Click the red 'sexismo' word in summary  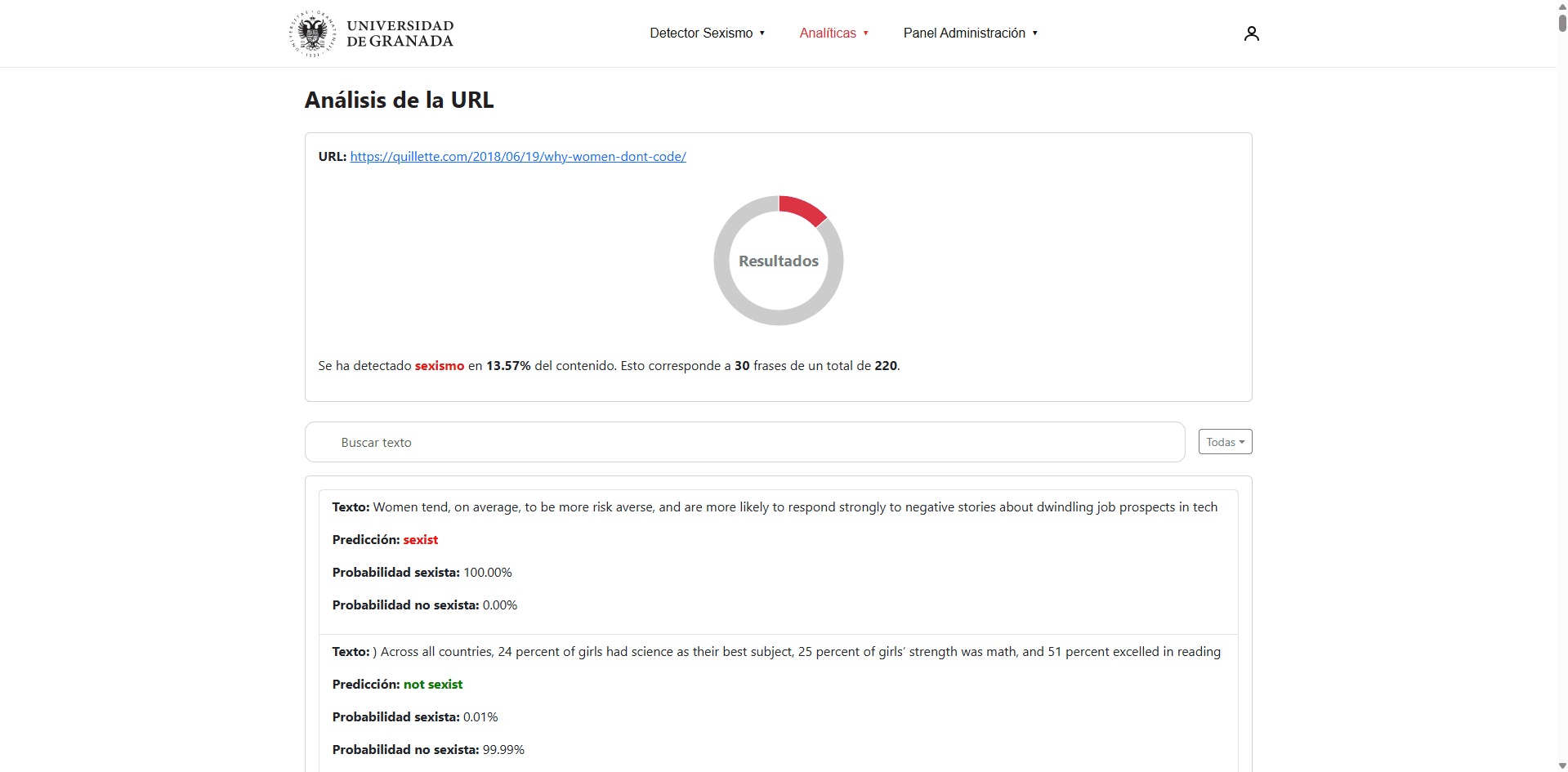click(440, 365)
